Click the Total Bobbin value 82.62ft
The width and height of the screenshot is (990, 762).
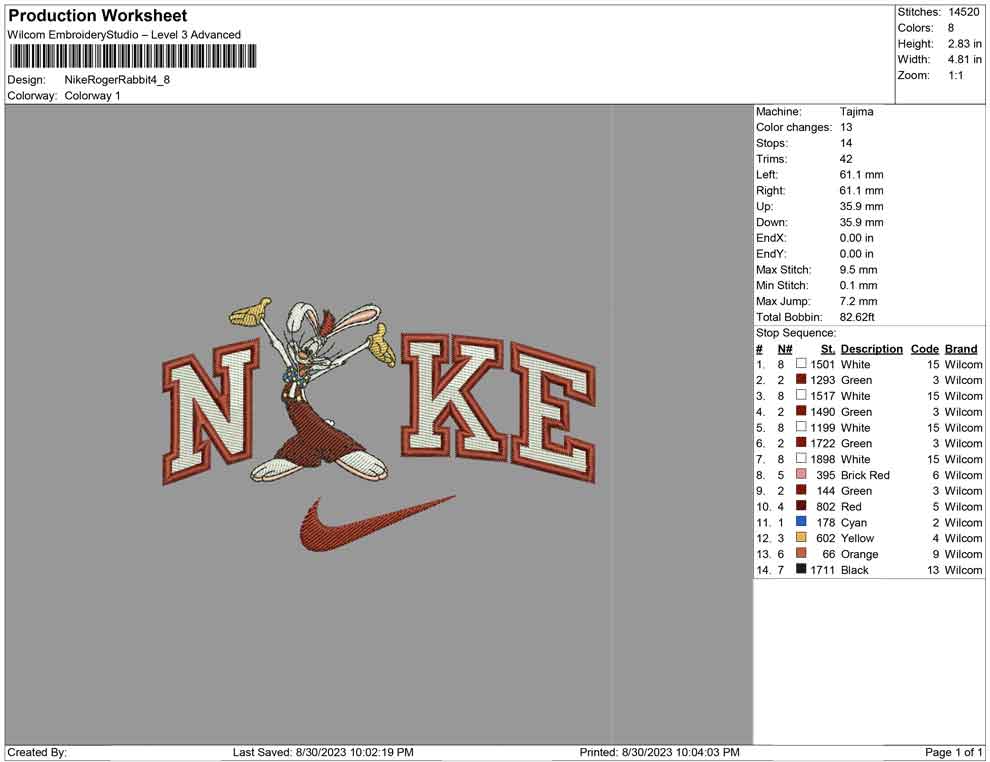coord(857,317)
